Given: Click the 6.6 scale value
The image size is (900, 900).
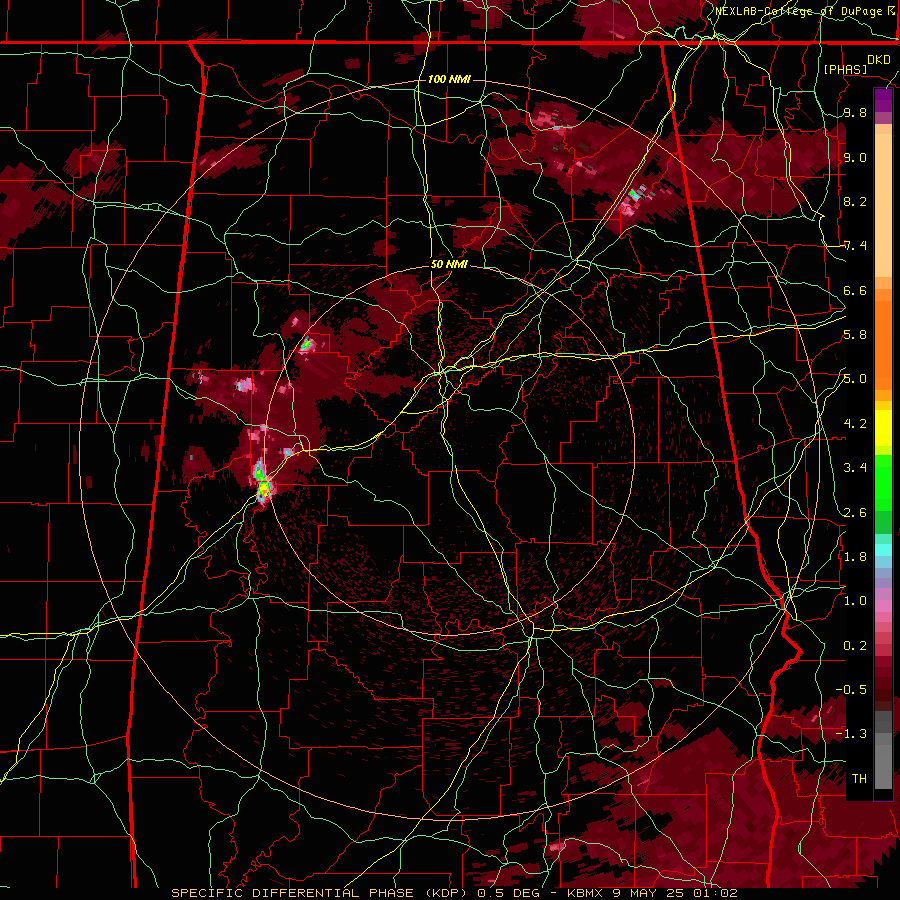Looking at the screenshot, I should tap(855, 290).
